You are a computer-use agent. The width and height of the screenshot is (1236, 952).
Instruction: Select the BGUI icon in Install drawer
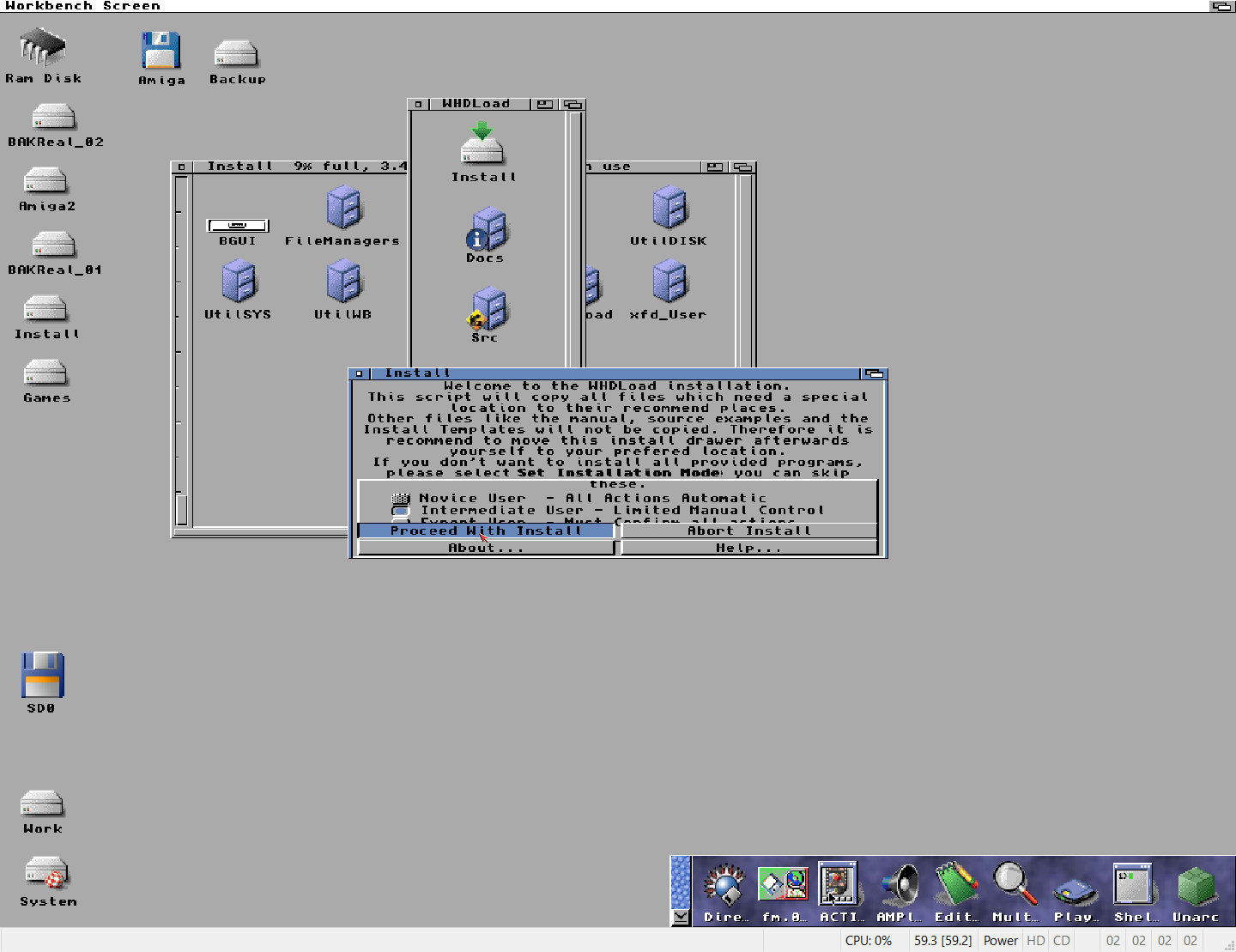click(238, 226)
